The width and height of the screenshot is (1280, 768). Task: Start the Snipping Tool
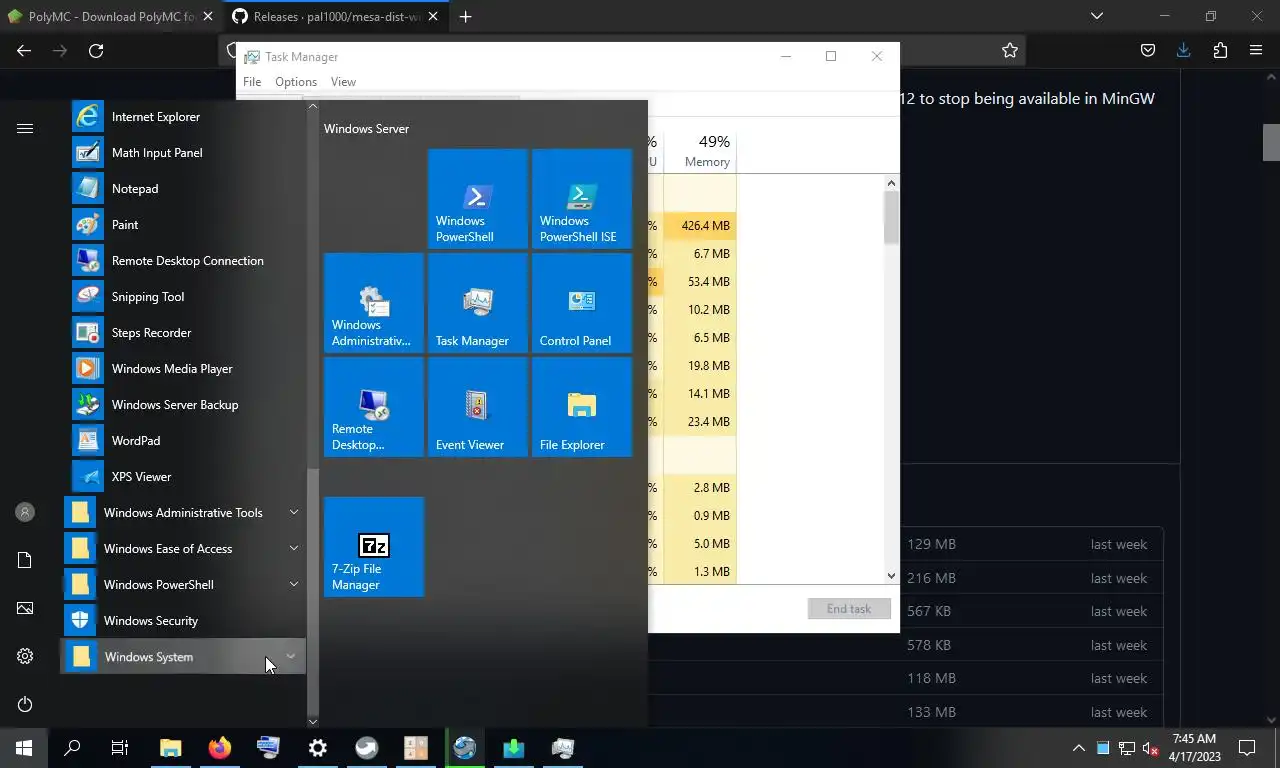click(x=185, y=297)
